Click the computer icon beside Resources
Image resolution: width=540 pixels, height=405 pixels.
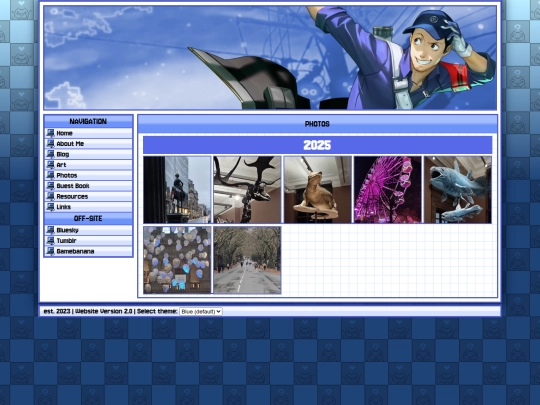[x=50, y=197]
